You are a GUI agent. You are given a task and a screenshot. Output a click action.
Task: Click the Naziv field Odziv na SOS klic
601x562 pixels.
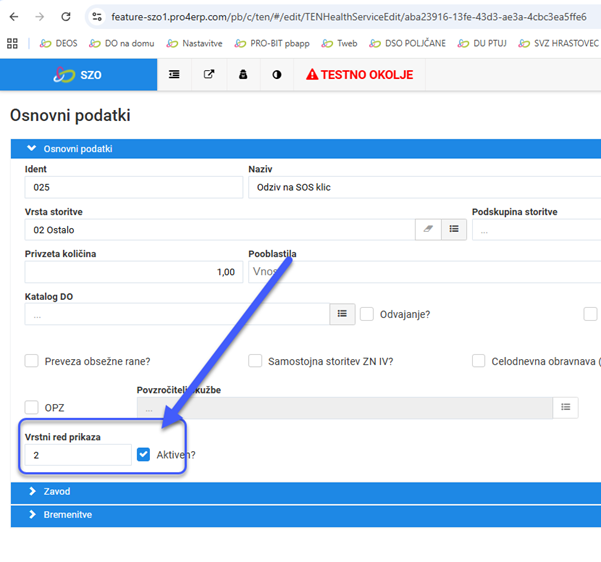point(424,187)
